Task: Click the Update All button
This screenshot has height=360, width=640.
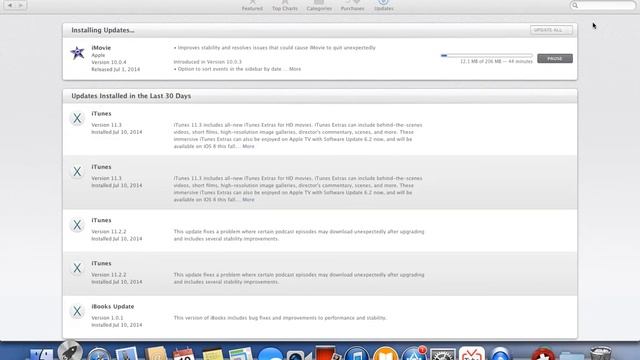Action: [x=551, y=30]
